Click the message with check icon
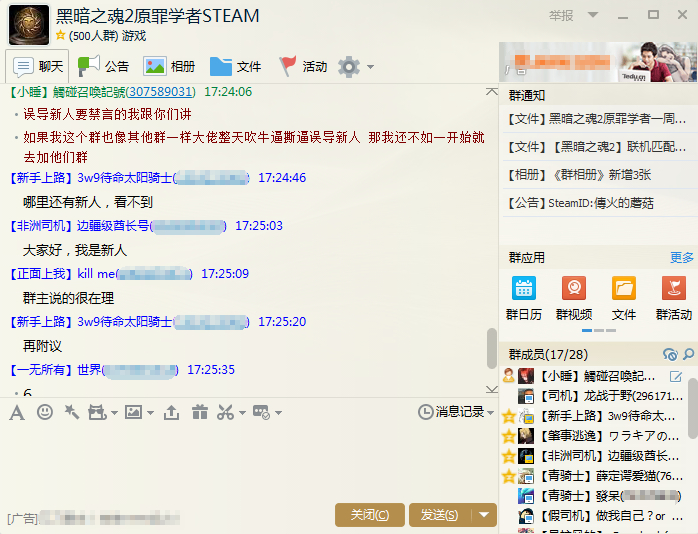The image size is (698, 534). [x=261, y=413]
